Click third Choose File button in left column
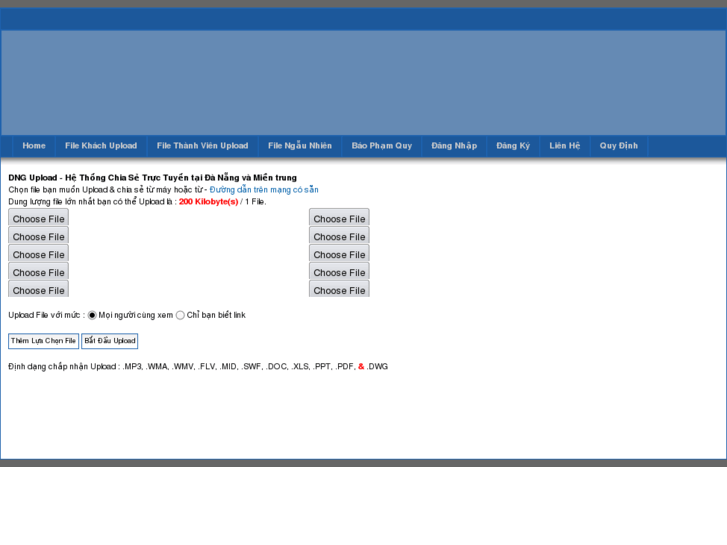Image resolution: width=727 pixels, height=545 pixels. point(38,254)
